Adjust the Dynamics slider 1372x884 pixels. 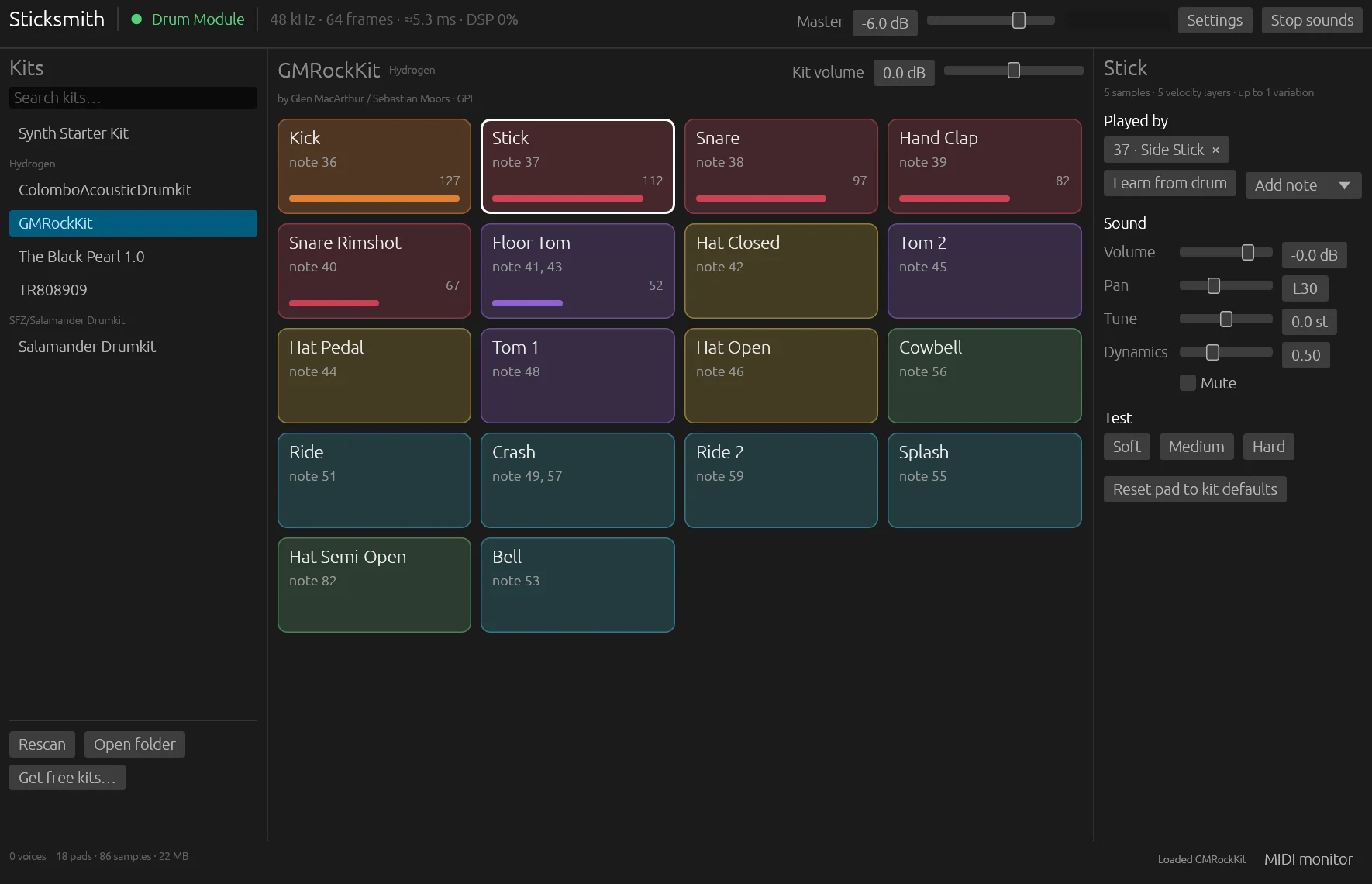[1226, 352]
